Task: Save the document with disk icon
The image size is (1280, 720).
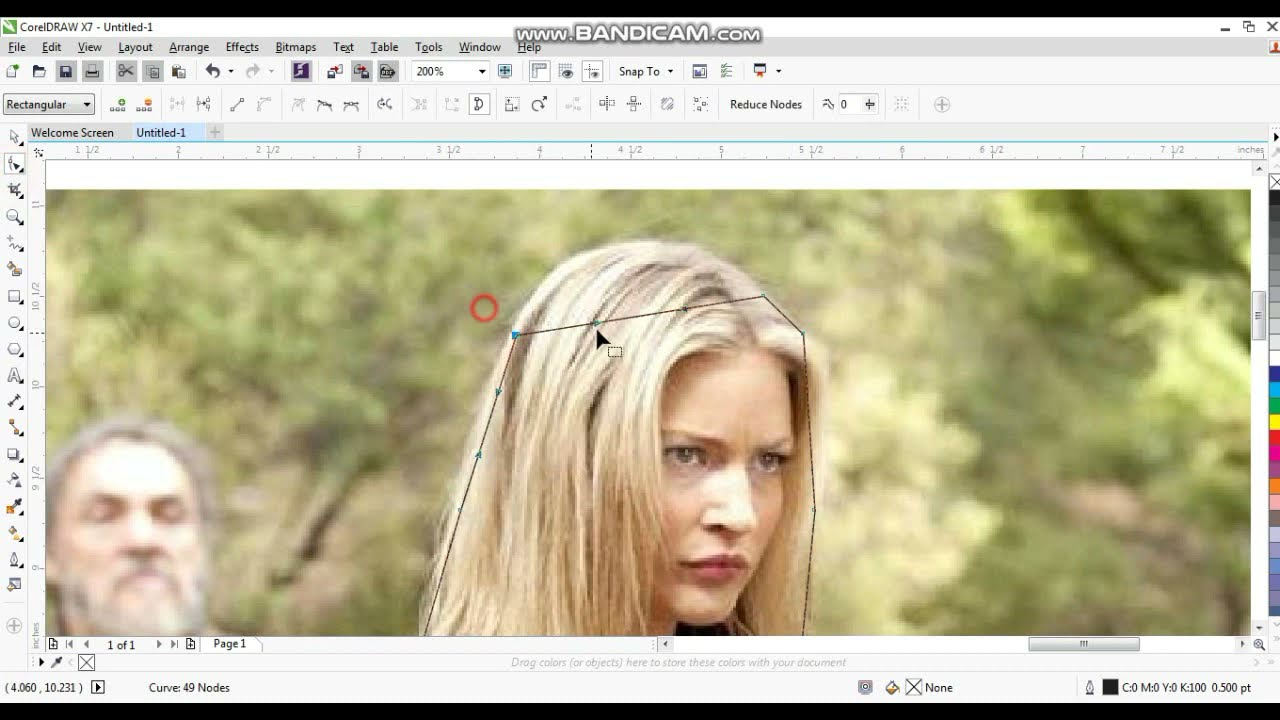Action: tap(65, 71)
